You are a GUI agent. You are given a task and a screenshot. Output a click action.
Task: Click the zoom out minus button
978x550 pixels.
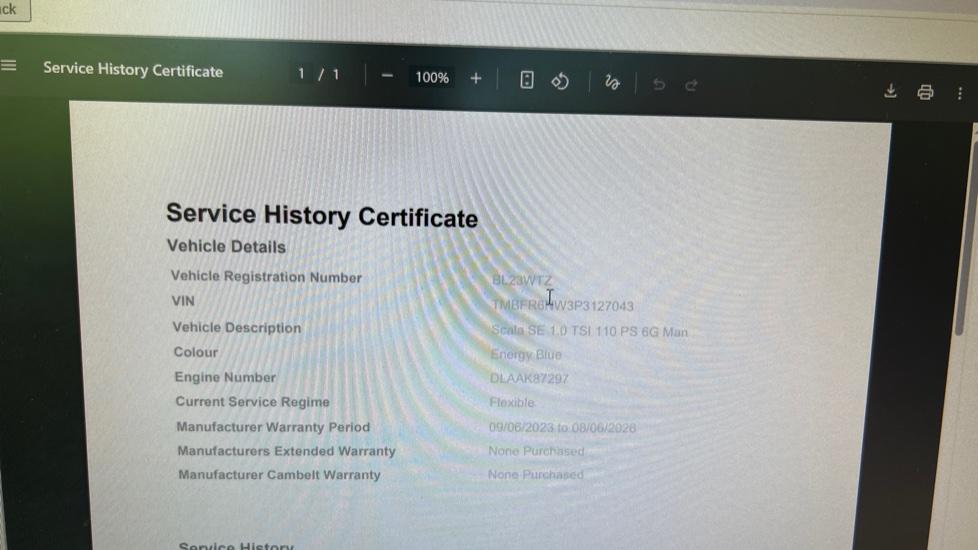click(x=388, y=77)
